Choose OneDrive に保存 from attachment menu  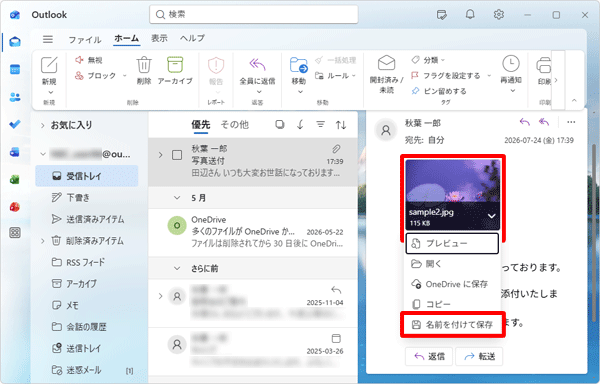pos(452,284)
